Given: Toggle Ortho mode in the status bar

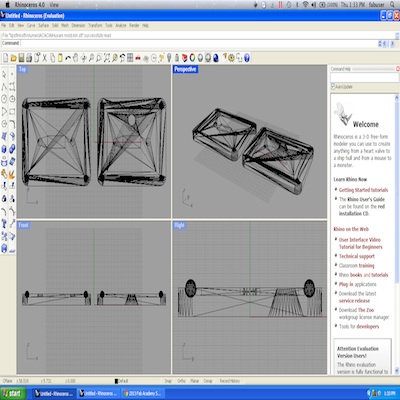Looking at the screenshot, I should 181,381.
